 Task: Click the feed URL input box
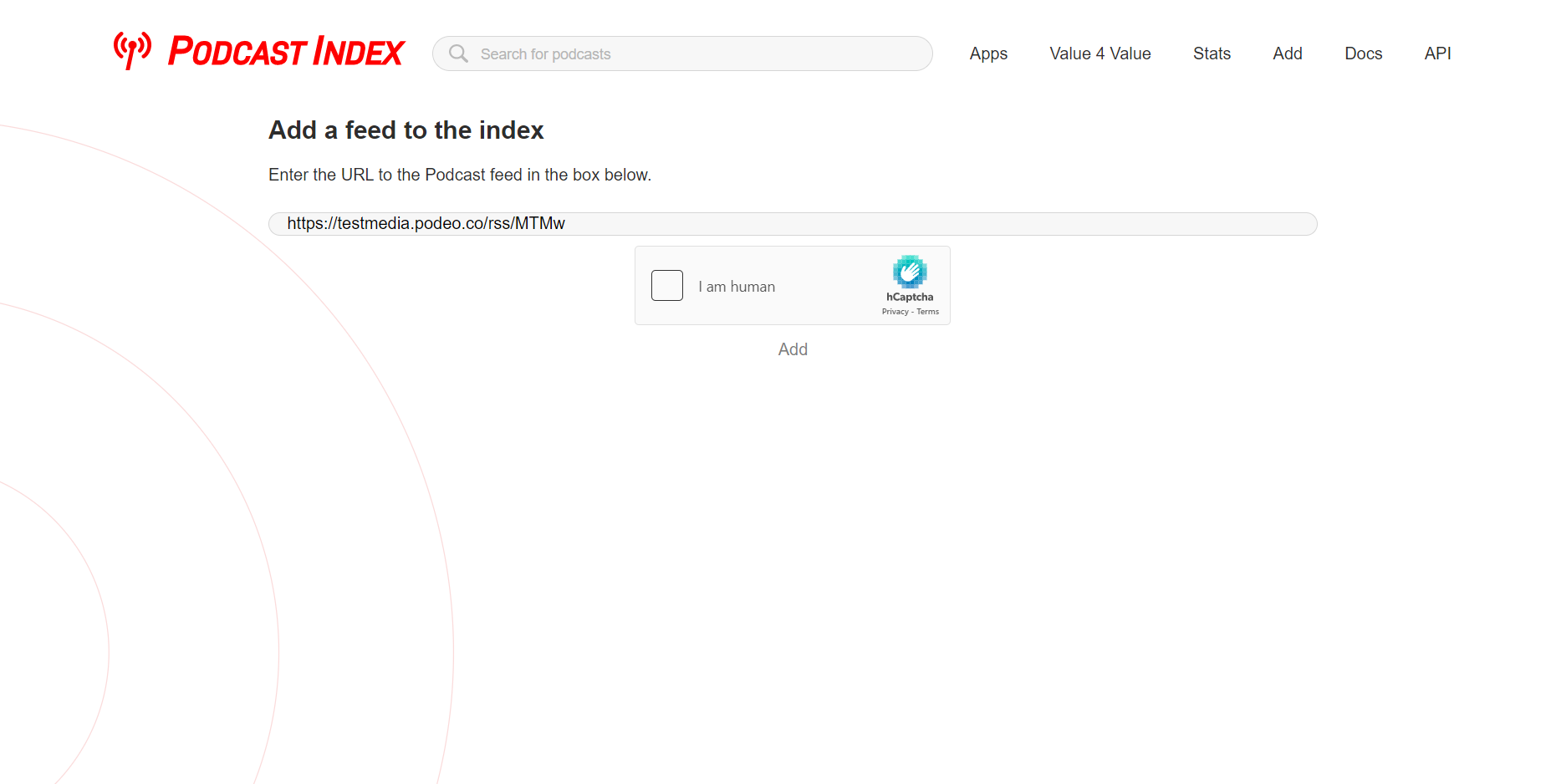tap(793, 224)
